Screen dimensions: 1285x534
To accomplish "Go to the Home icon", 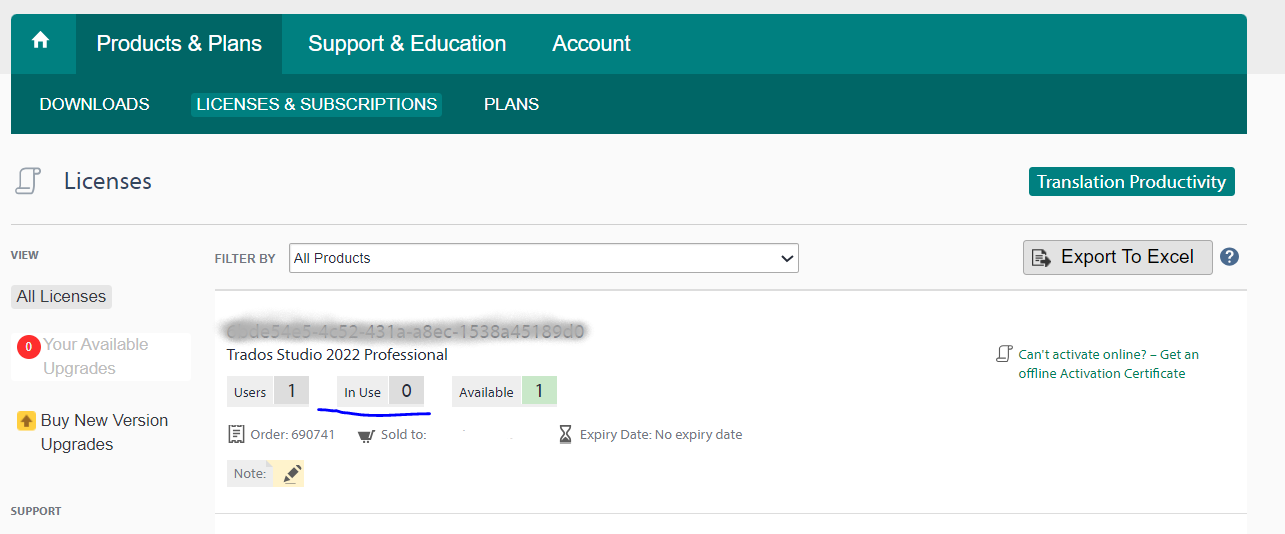I will coord(41,41).
